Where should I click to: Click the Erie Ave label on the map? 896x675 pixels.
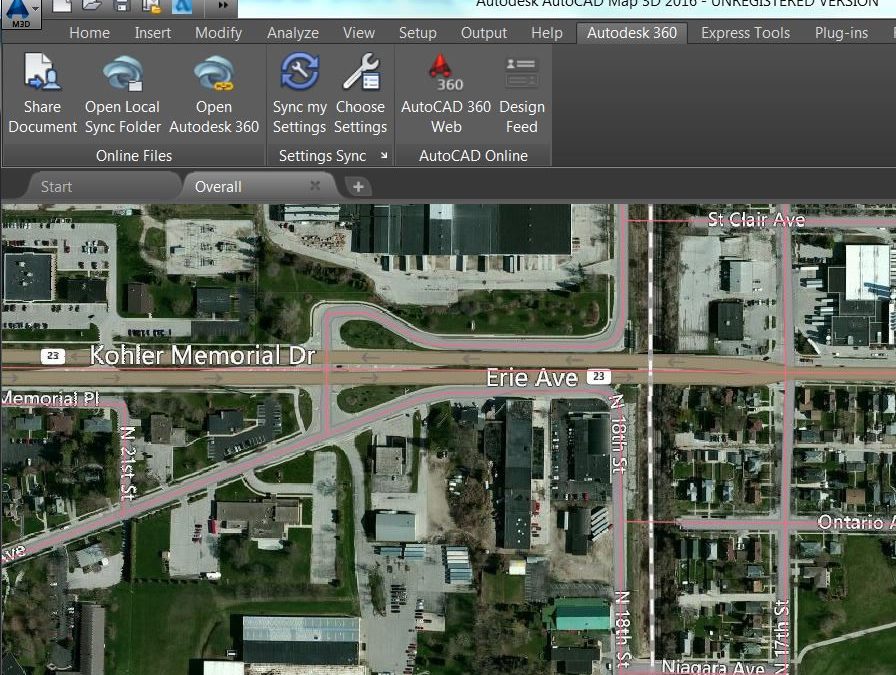point(532,378)
